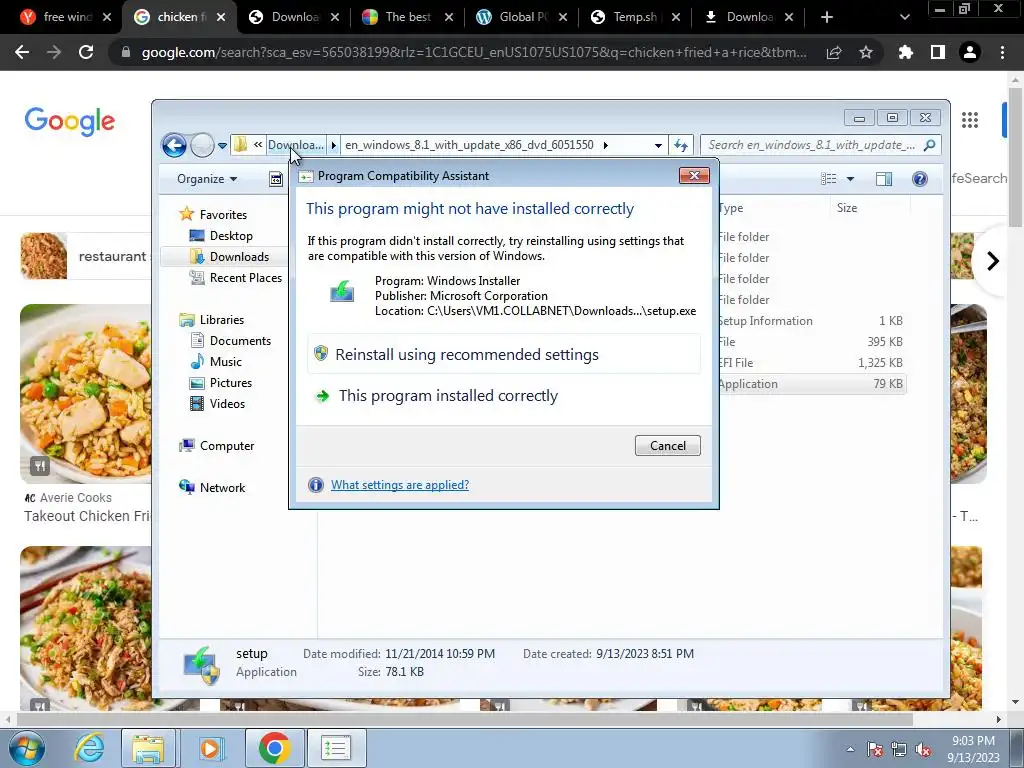Click Explorer help question mark icon

[x=920, y=179]
